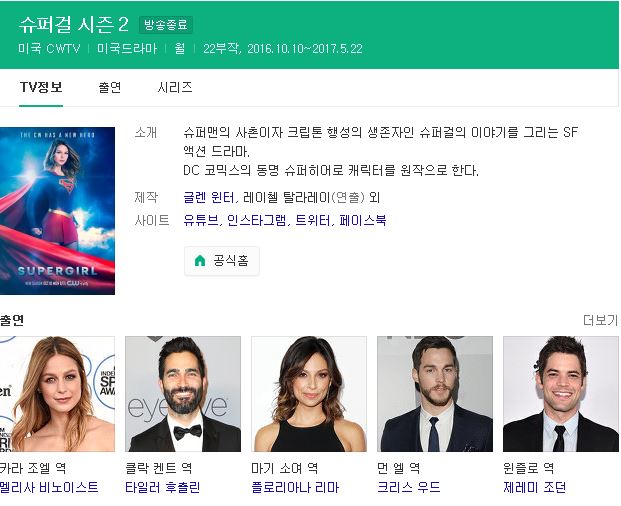Viewport: 621px width, 506px height.
Task: Select the TV정보 tab
Action: [41, 87]
